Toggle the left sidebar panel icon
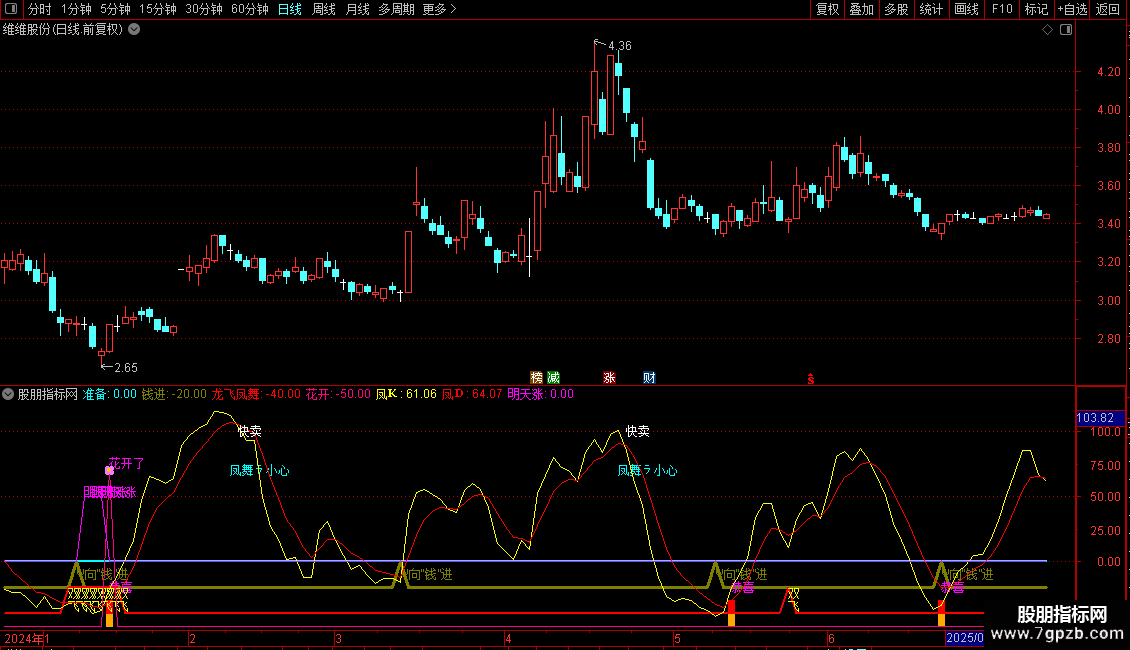This screenshot has height=650, width=1130. point(11,9)
